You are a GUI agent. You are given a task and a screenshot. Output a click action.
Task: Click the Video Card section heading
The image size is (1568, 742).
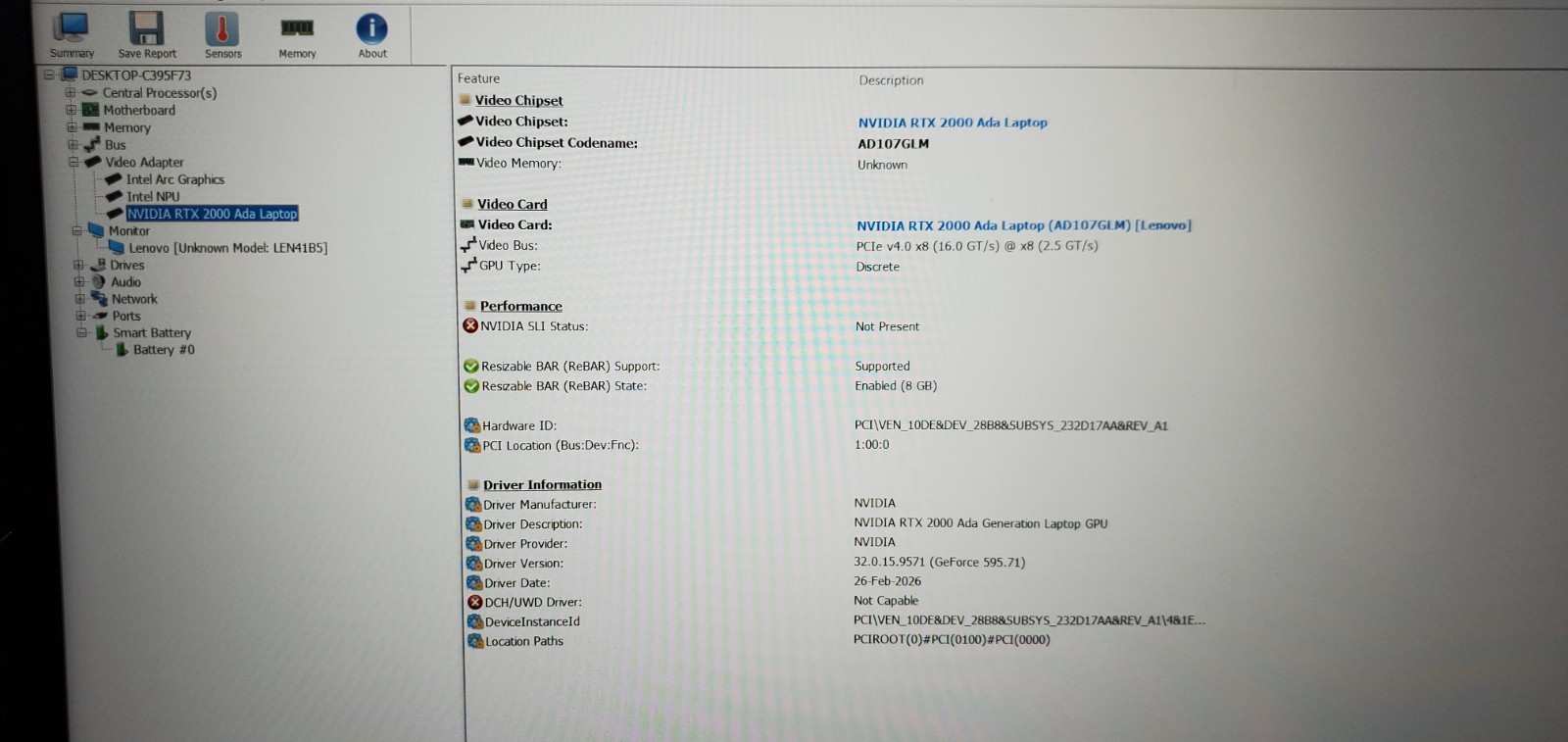(513, 204)
